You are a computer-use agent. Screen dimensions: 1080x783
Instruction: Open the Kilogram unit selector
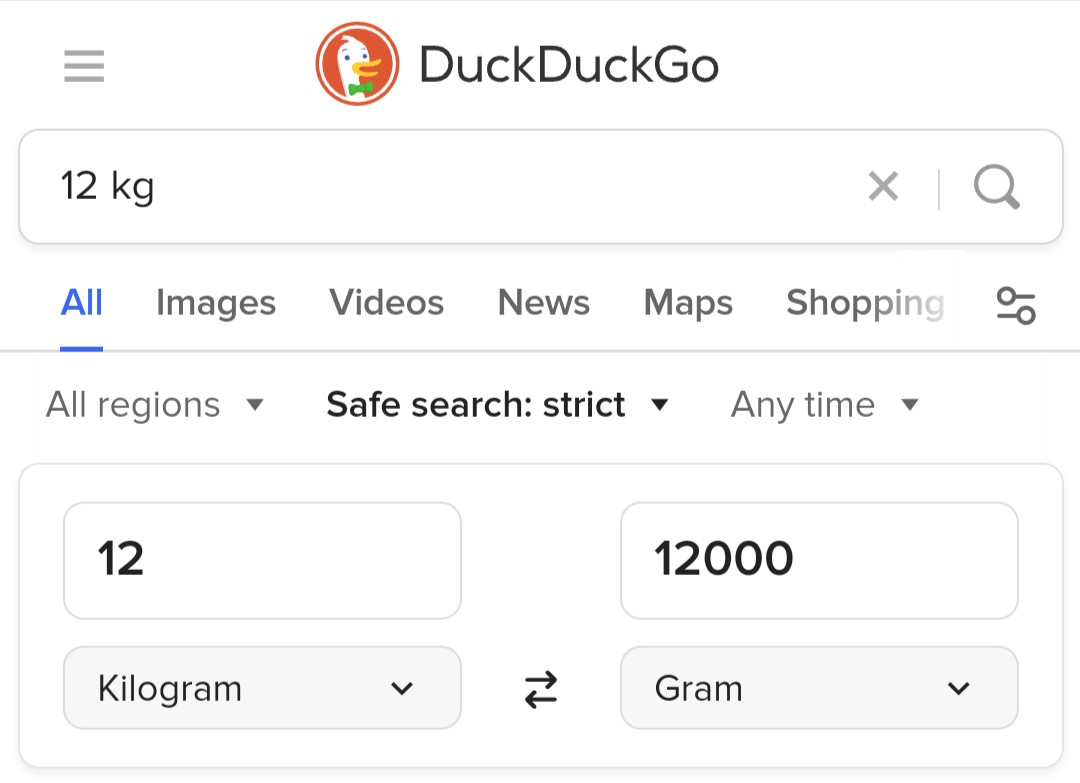tap(262, 688)
